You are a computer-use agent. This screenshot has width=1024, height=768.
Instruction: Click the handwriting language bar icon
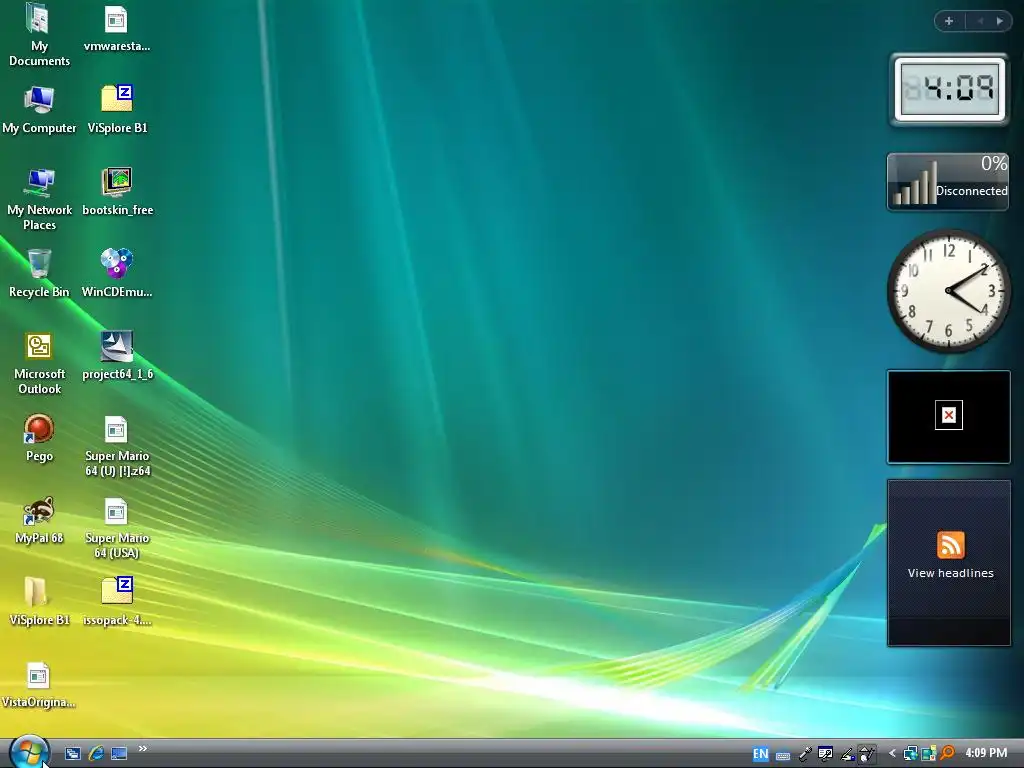coord(847,754)
